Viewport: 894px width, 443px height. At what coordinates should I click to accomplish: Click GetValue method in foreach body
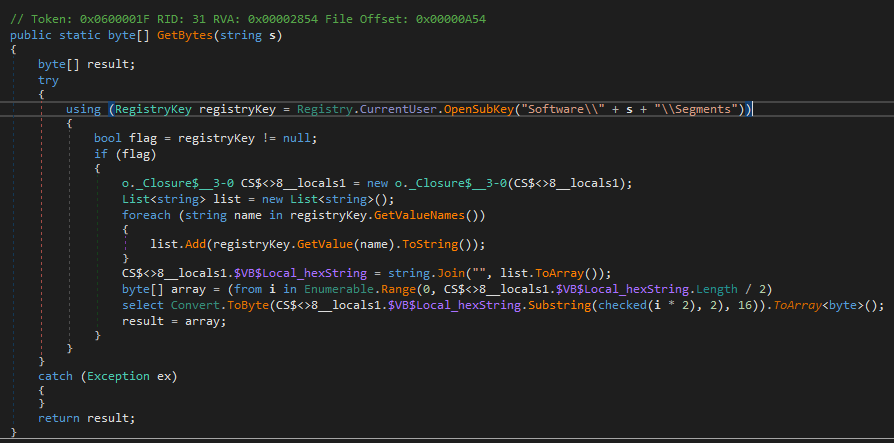pyautogui.click(x=324, y=245)
